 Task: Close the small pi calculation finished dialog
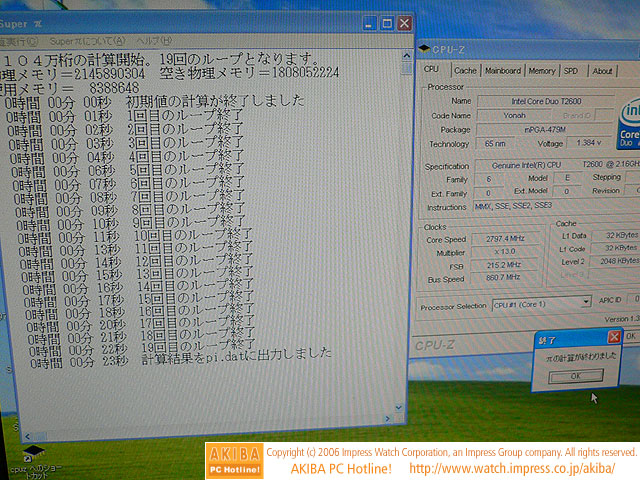click(614, 337)
